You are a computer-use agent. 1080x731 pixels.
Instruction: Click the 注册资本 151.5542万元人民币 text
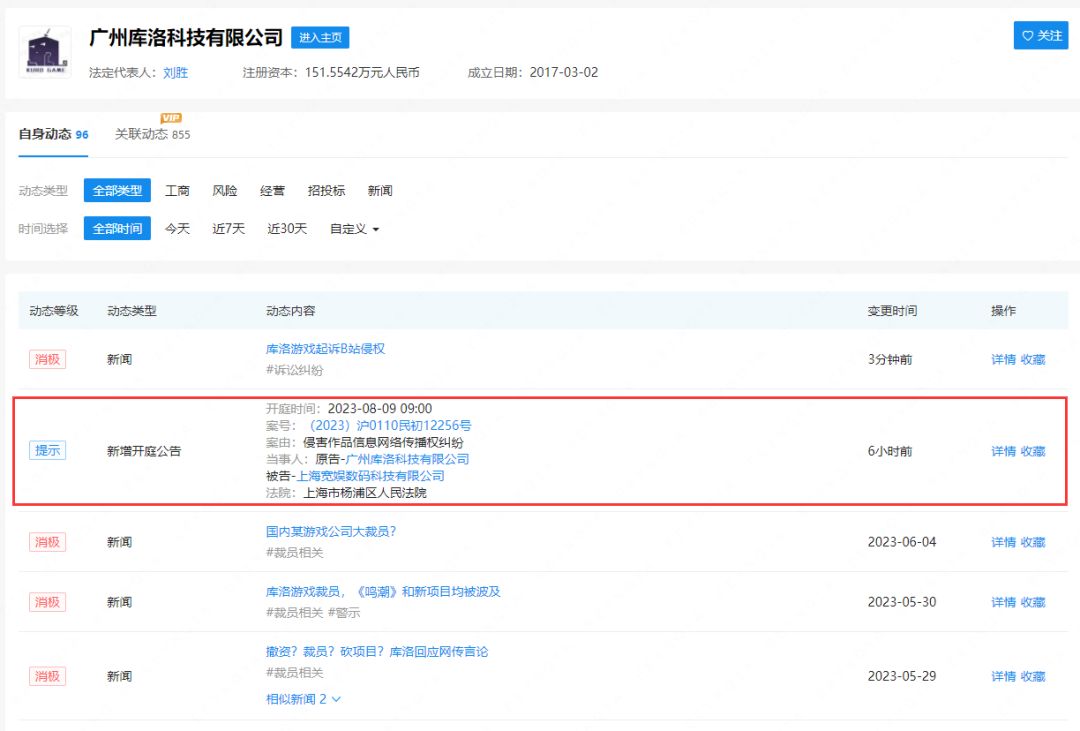(331, 72)
